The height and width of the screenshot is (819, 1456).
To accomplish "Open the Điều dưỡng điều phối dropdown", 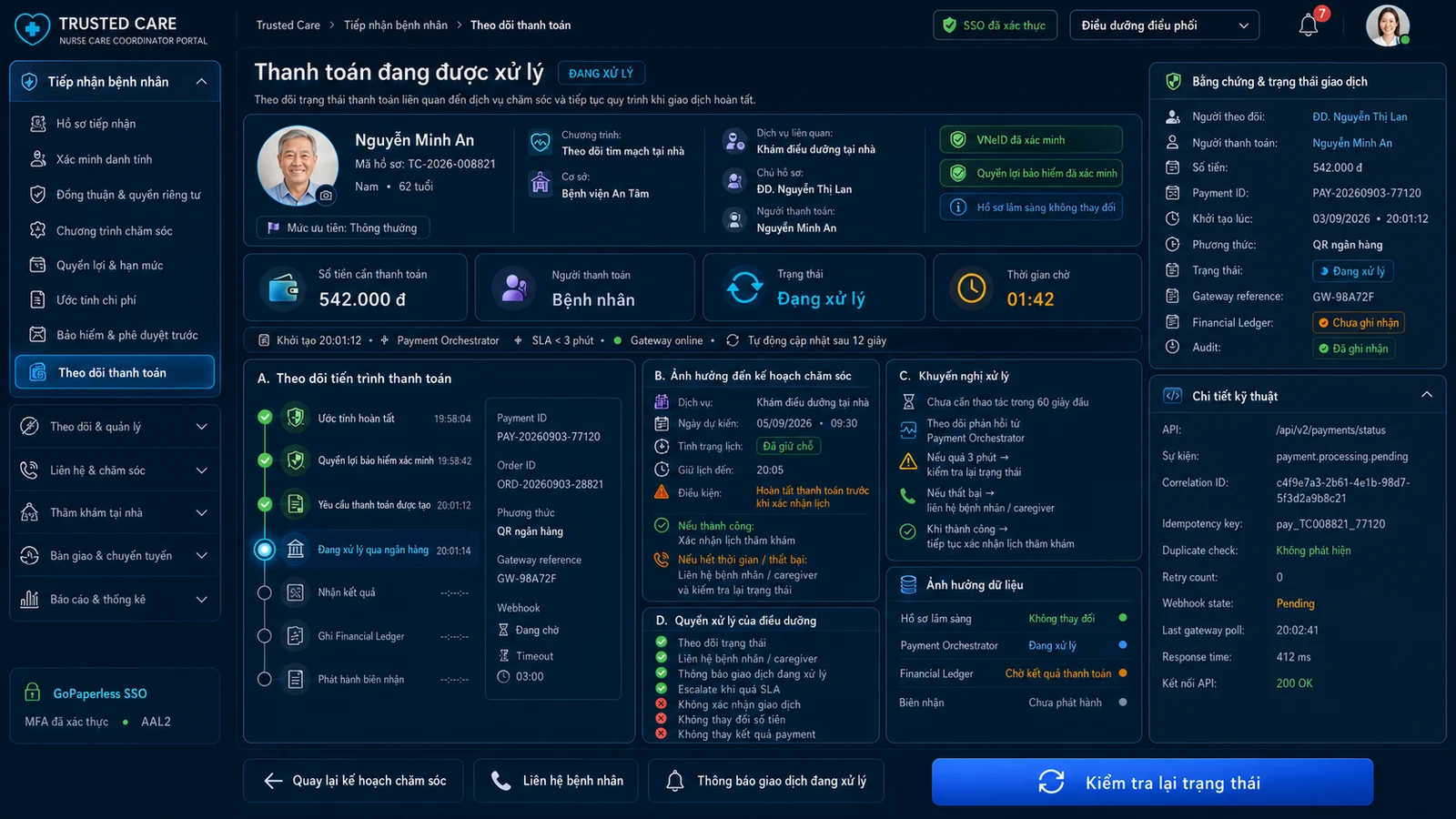I will point(1165,25).
